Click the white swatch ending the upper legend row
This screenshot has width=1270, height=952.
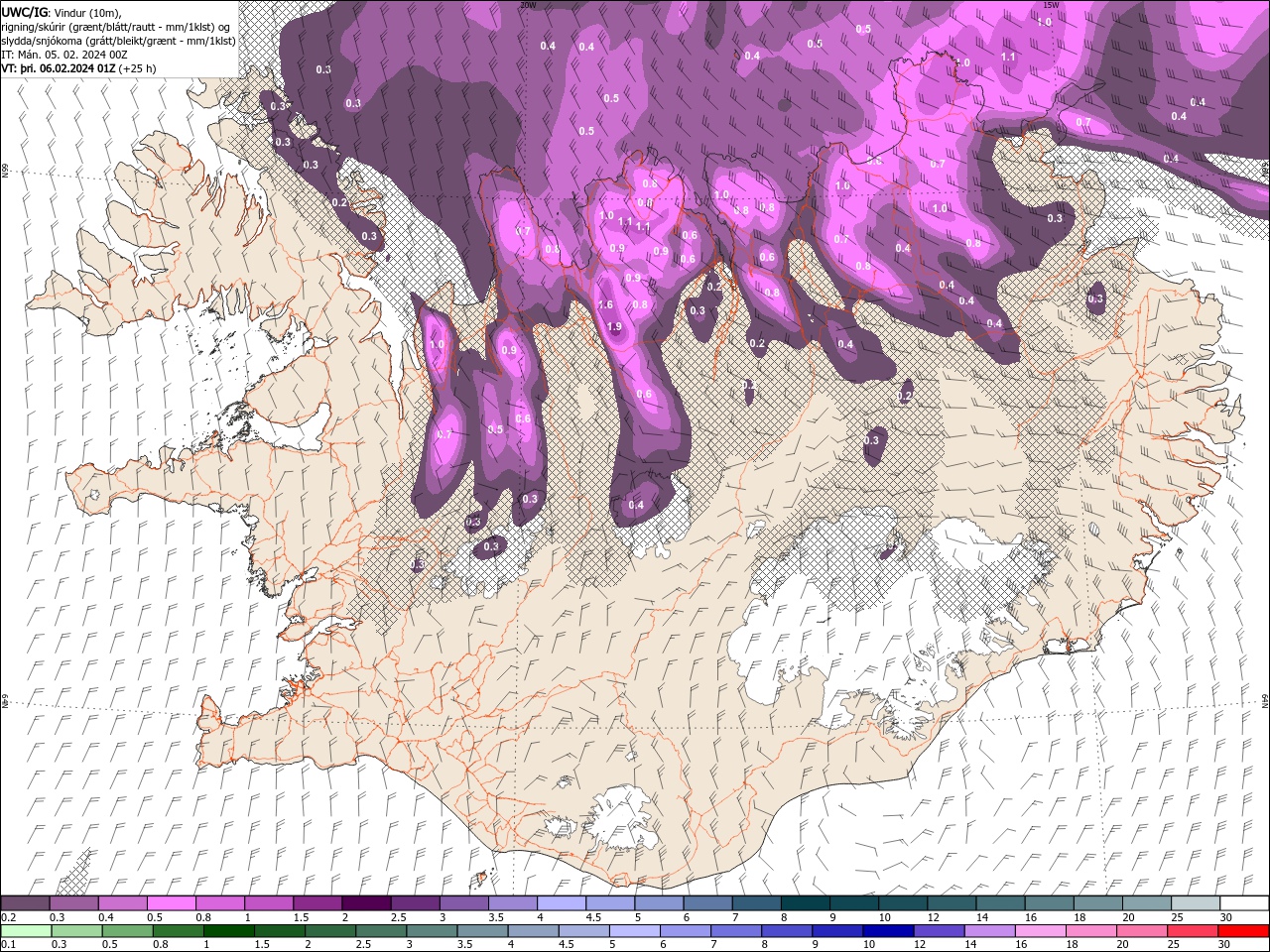[1243, 903]
